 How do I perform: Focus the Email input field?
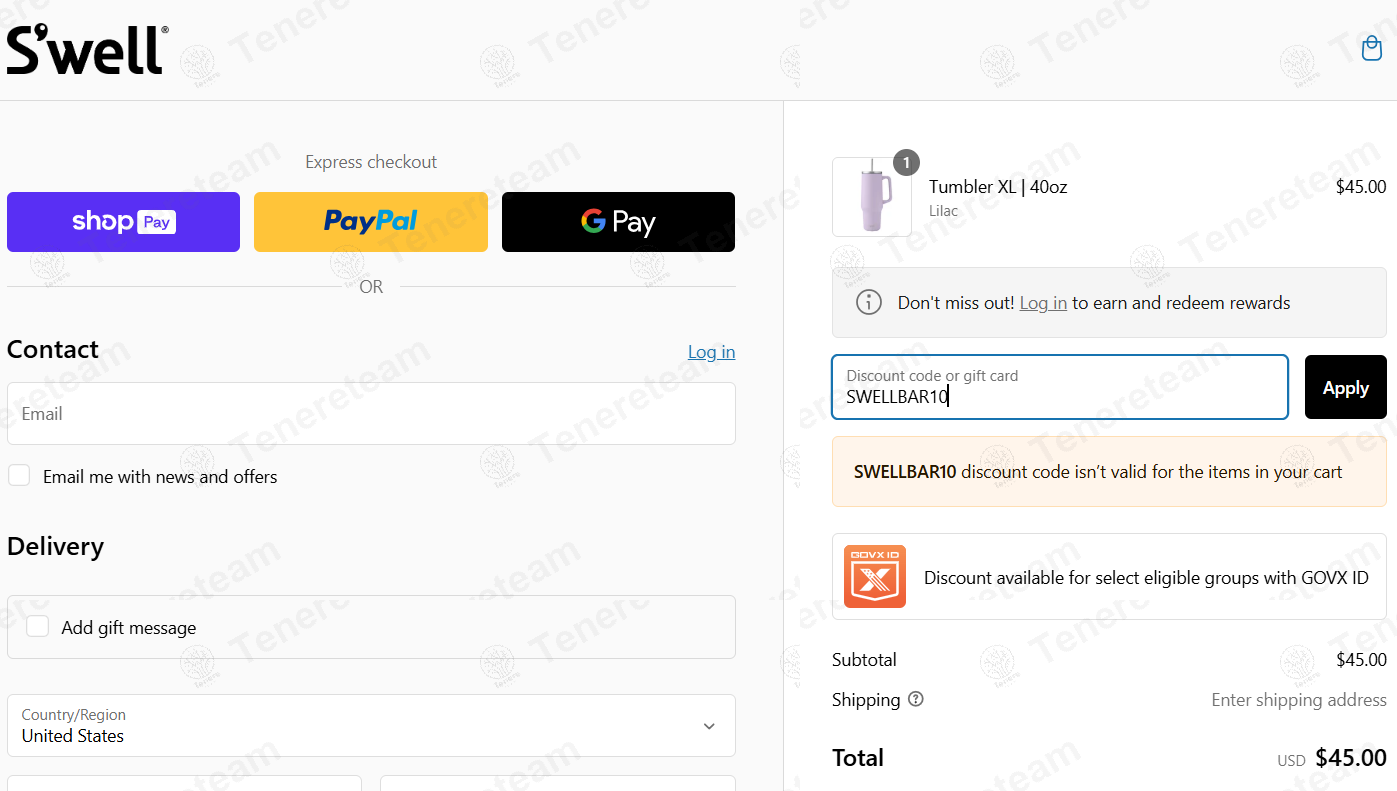click(x=371, y=413)
